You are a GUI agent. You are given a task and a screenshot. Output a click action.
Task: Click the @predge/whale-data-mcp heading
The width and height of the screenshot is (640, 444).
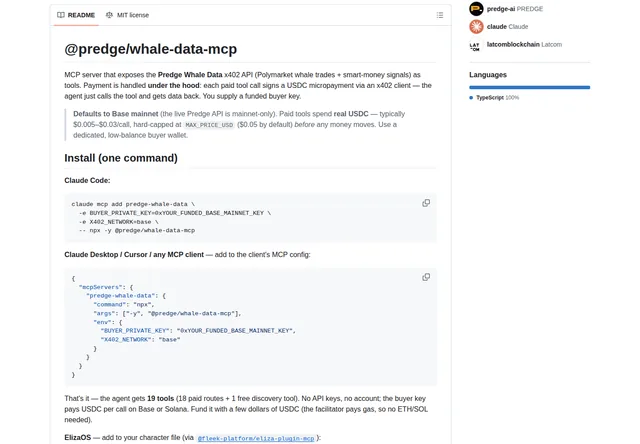(x=151, y=49)
